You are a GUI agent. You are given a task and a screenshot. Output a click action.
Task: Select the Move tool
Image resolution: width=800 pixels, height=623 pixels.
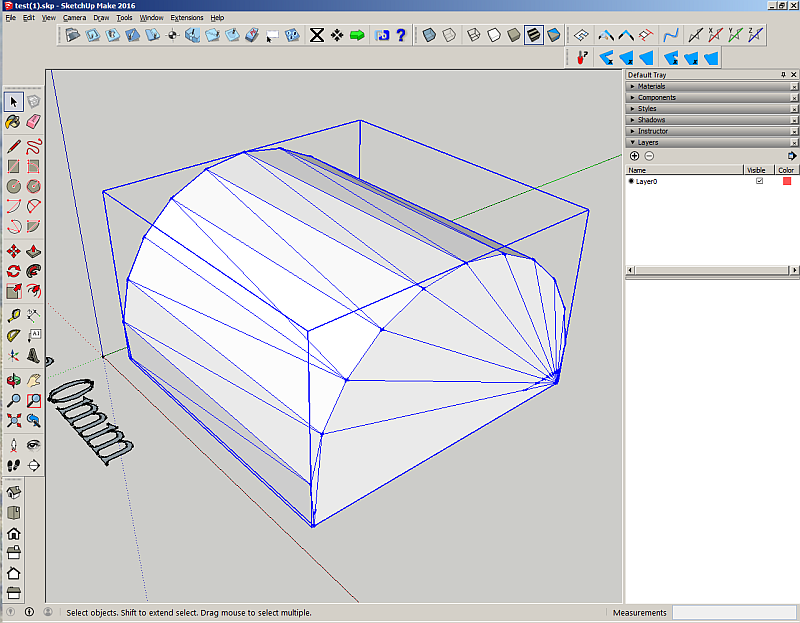pyautogui.click(x=13, y=250)
